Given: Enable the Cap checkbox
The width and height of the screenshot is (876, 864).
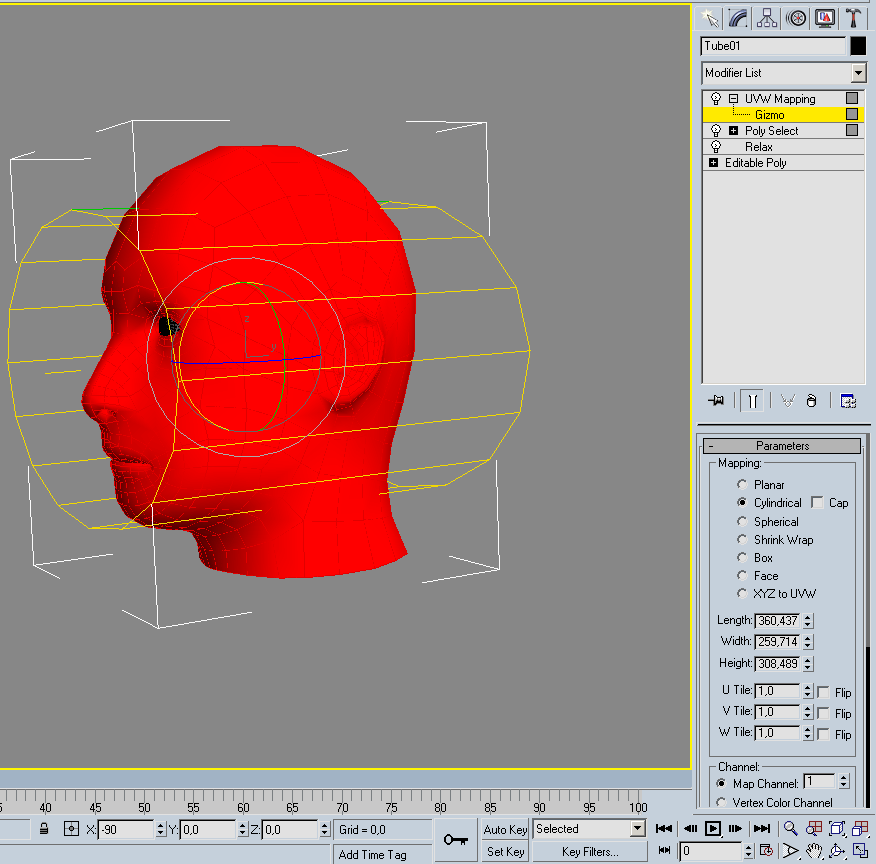Looking at the screenshot, I should tap(818, 503).
